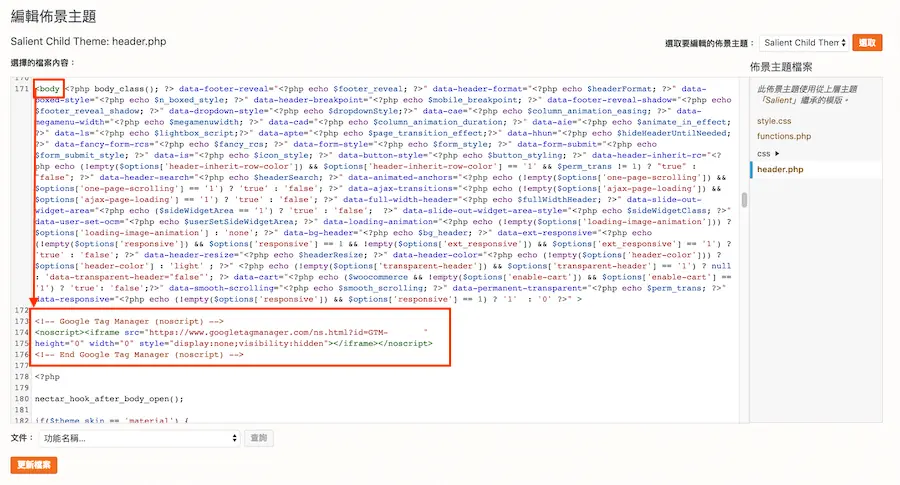
Task: Open the Salient Child Theme selector dropdown
Action: click(804, 42)
